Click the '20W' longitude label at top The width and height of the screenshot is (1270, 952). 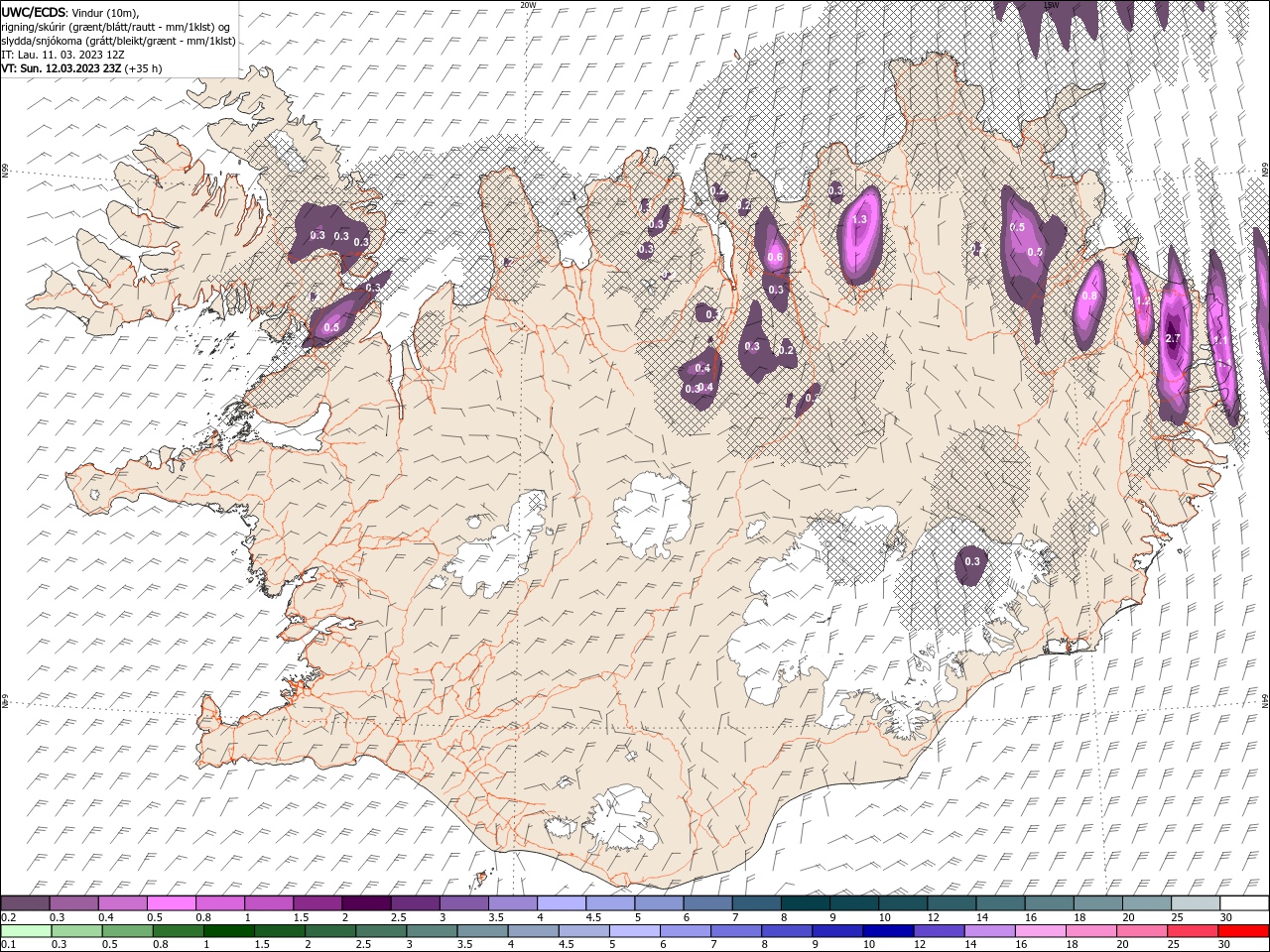[x=528, y=5]
